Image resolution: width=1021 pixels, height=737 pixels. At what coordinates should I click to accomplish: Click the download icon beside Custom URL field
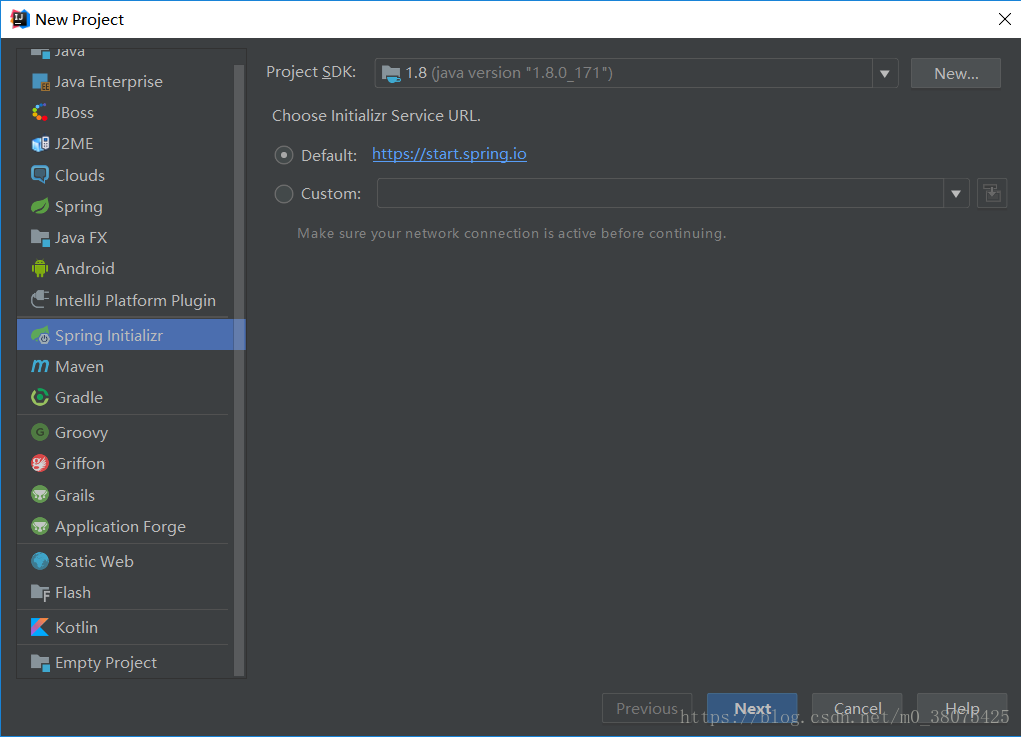tap(991, 192)
